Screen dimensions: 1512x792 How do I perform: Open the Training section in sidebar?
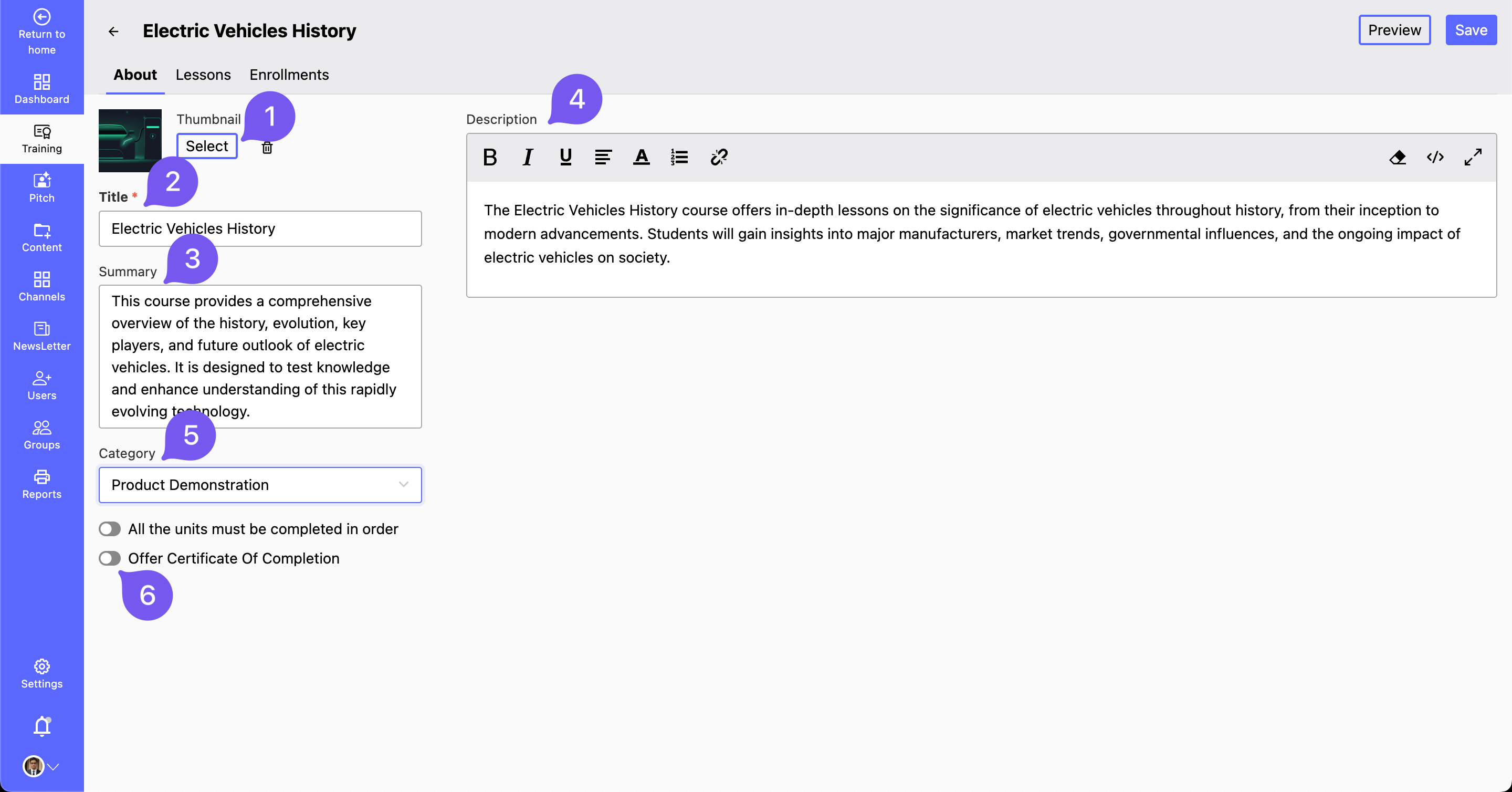coord(41,139)
